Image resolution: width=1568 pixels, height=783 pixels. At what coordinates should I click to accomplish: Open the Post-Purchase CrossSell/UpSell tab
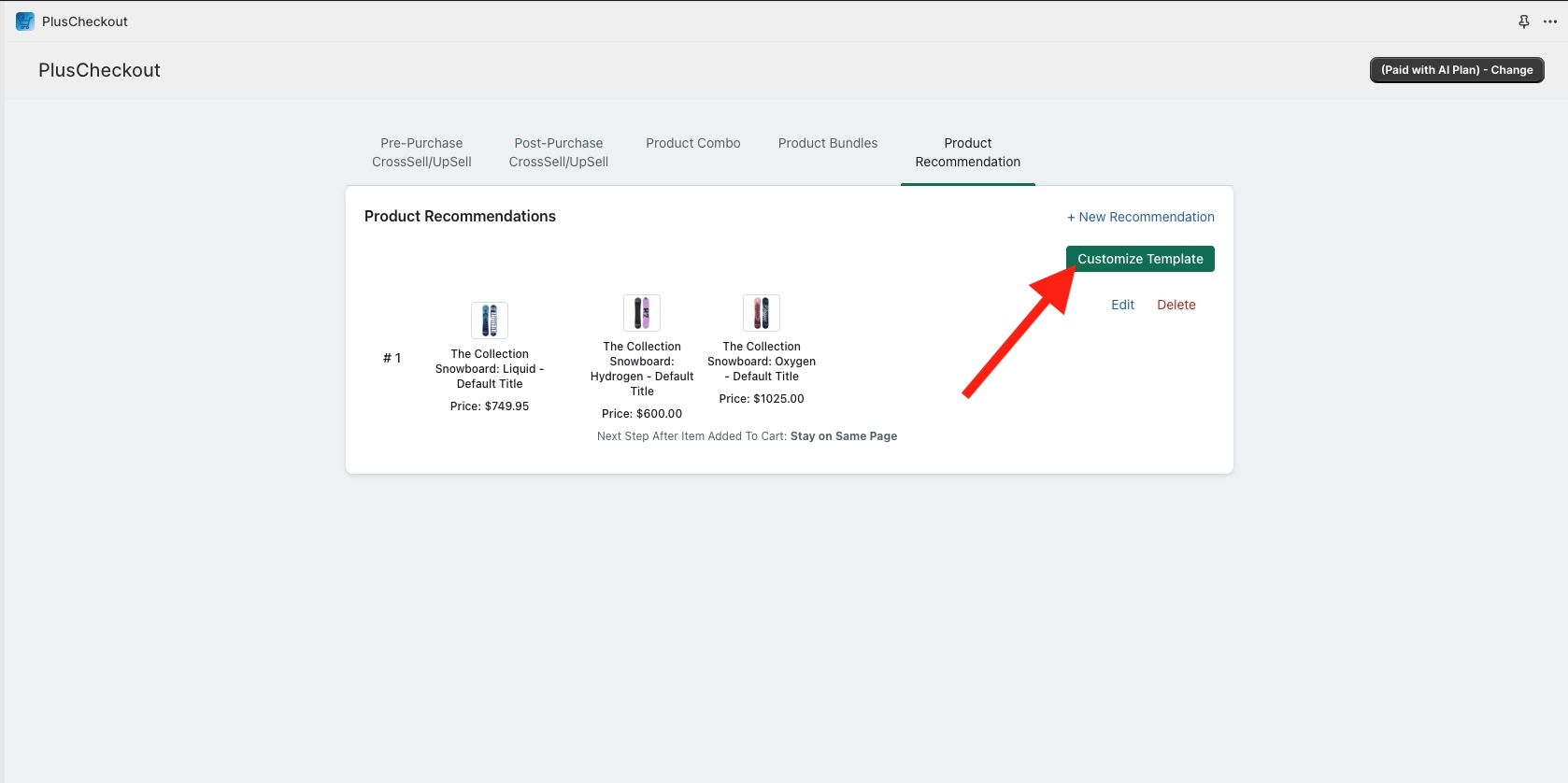pos(558,152)
